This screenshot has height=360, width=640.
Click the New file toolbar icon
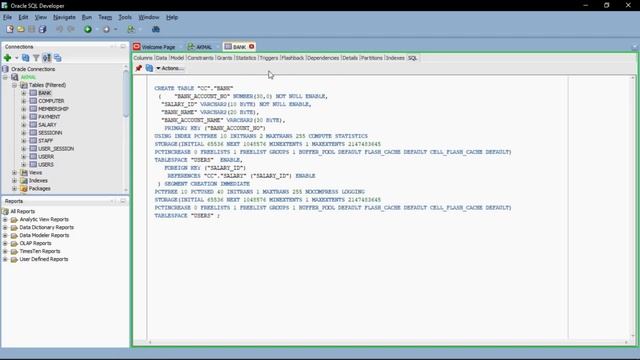click(x=9, y=29)
